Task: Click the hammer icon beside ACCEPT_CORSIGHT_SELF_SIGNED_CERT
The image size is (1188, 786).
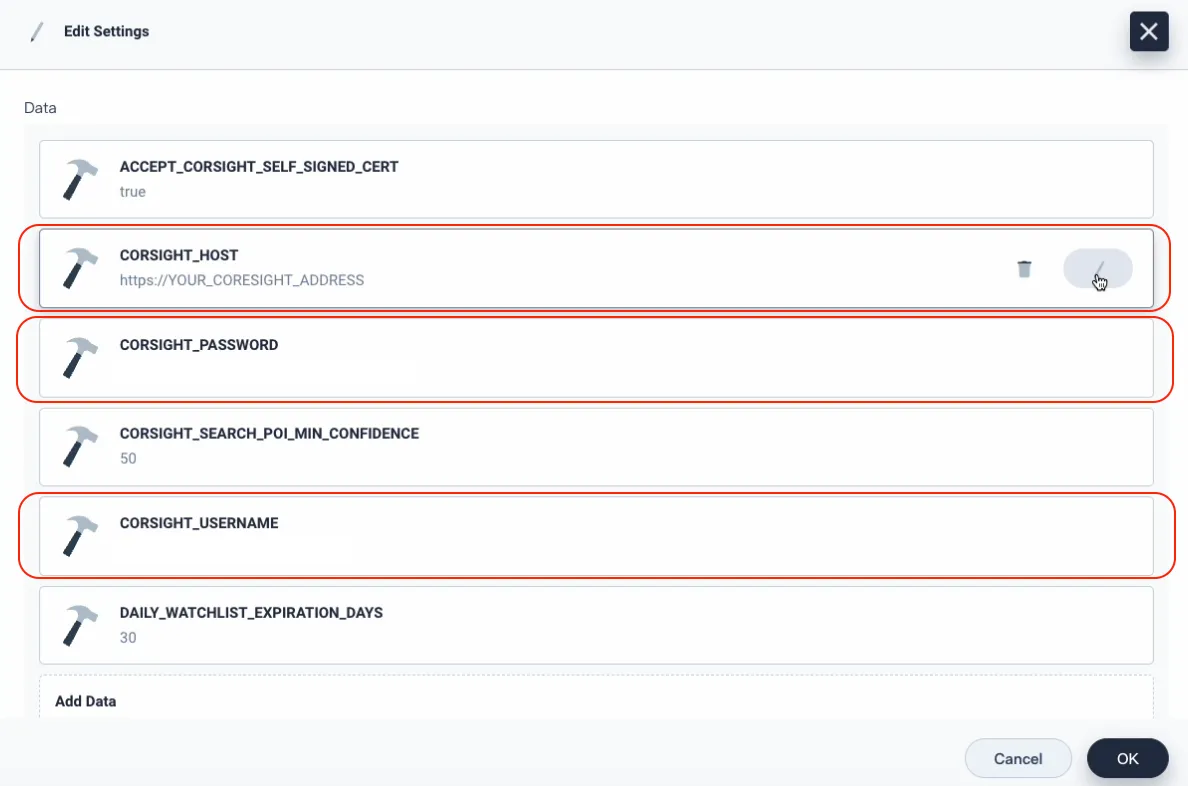Action: pos(79,180)
